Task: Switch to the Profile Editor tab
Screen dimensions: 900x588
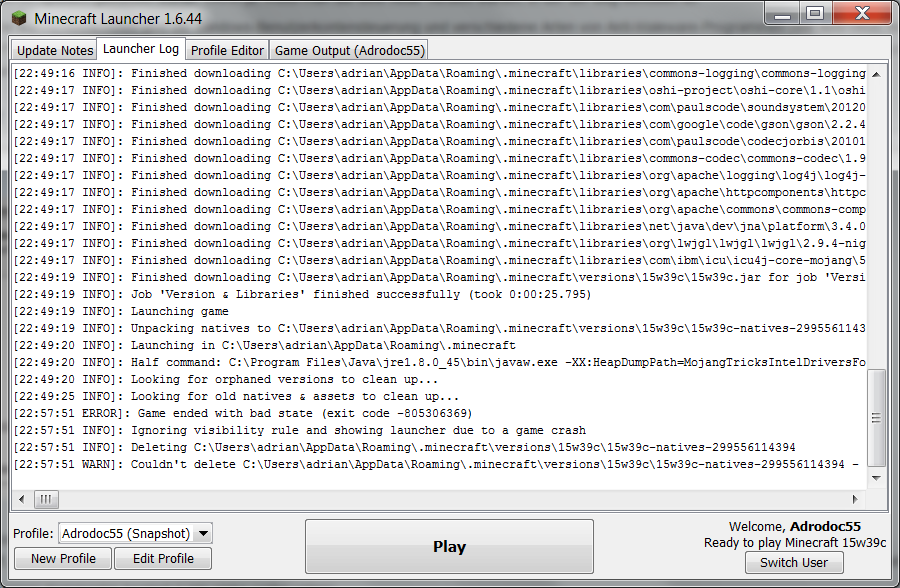Action: (227, 51)
